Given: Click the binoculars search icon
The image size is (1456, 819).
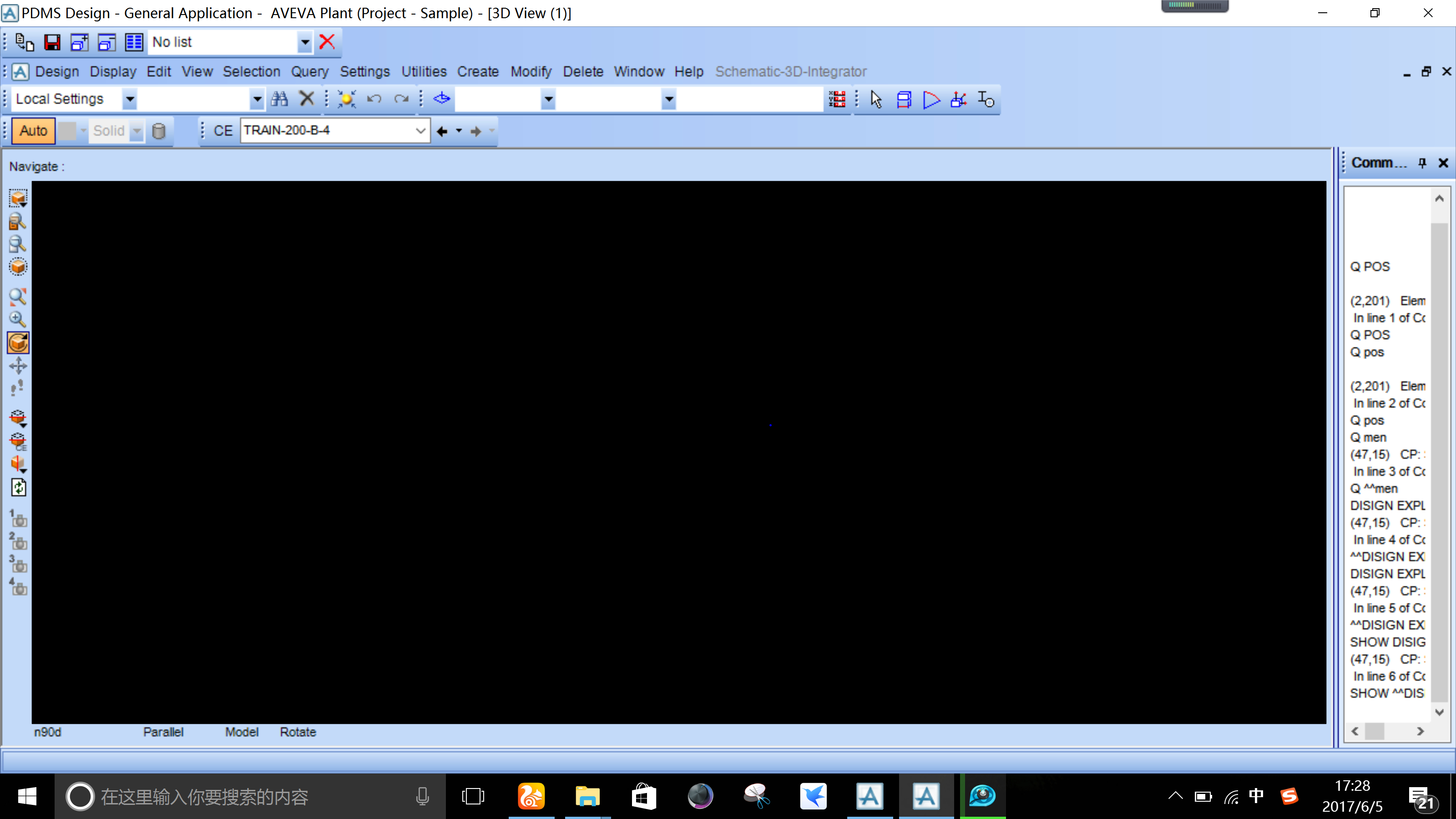Looking at the screenshot, I should (x=279, y=100).
